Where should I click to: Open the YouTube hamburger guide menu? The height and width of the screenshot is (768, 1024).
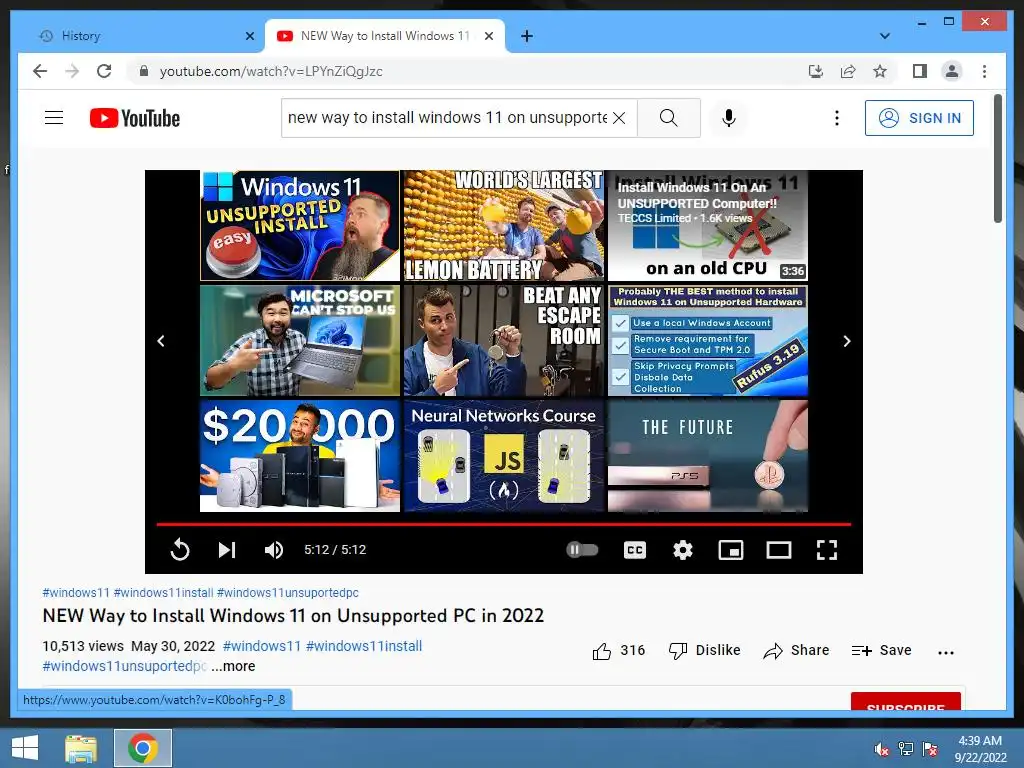pyautogui.click(x=54, y=118)
